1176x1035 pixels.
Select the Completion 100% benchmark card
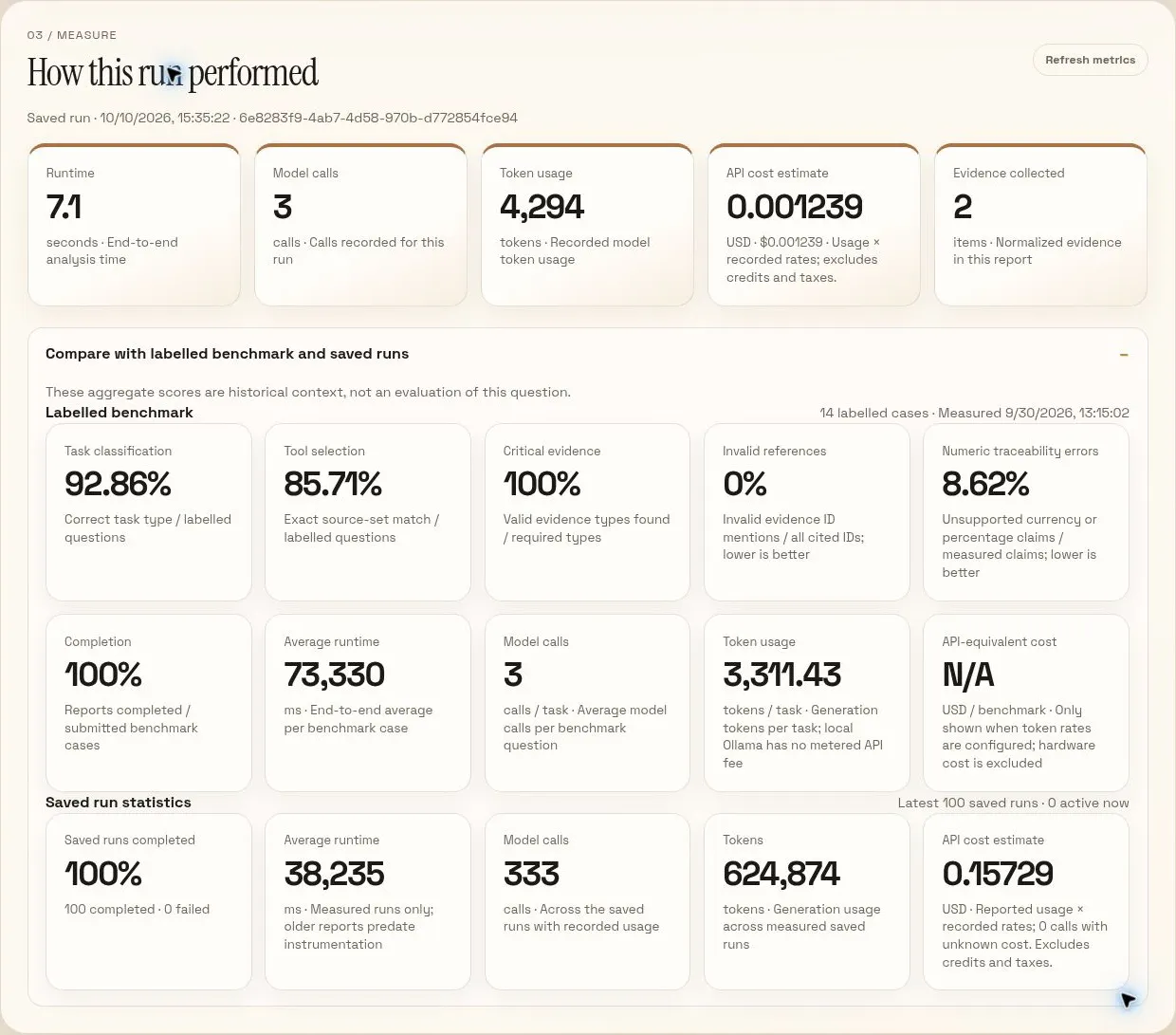pyautogui.click(x=149, y=703)
